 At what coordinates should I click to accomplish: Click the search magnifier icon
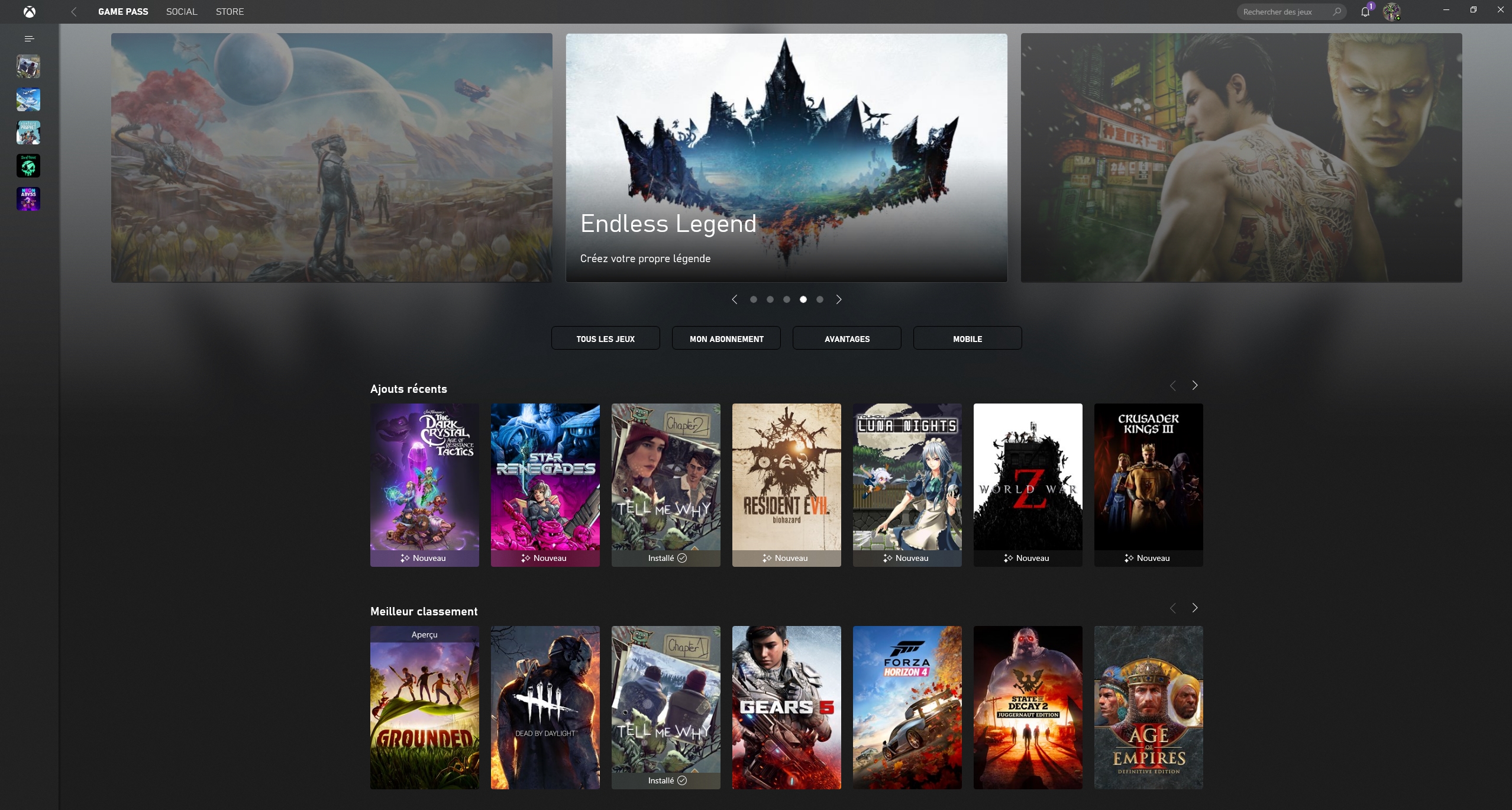coord(1337,11)
